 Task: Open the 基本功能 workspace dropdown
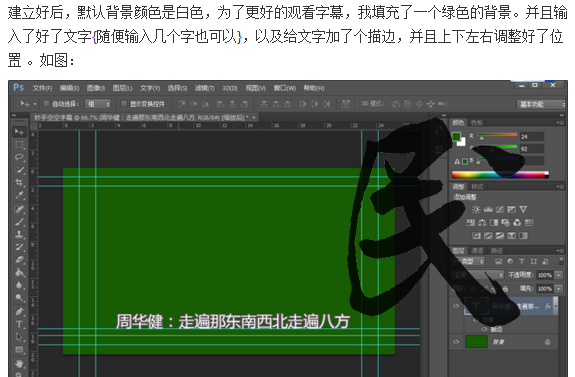tap(541, 105)
